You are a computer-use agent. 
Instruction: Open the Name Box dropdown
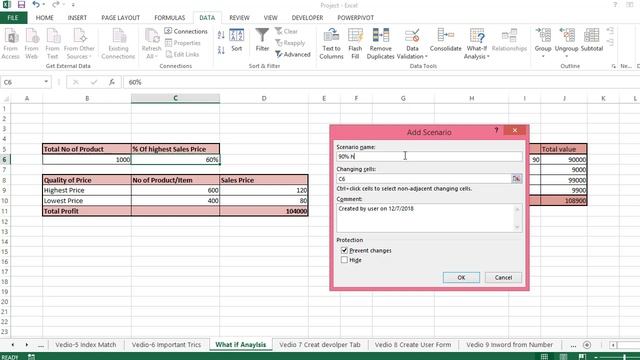[x=46, y=82]
